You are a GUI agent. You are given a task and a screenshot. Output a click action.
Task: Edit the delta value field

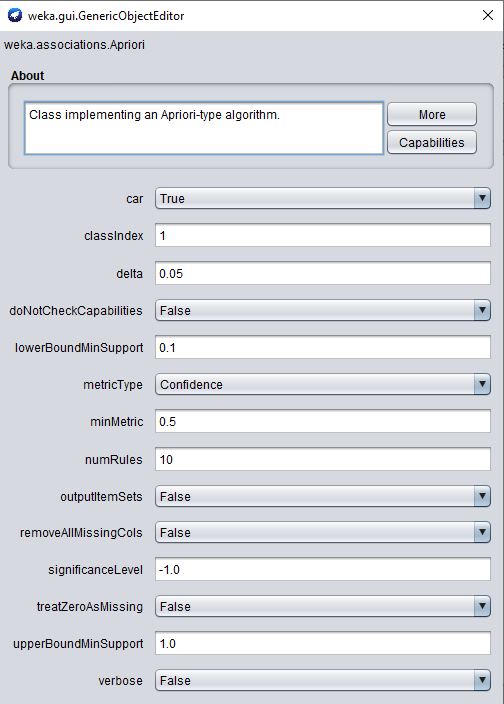pos(323,273)
